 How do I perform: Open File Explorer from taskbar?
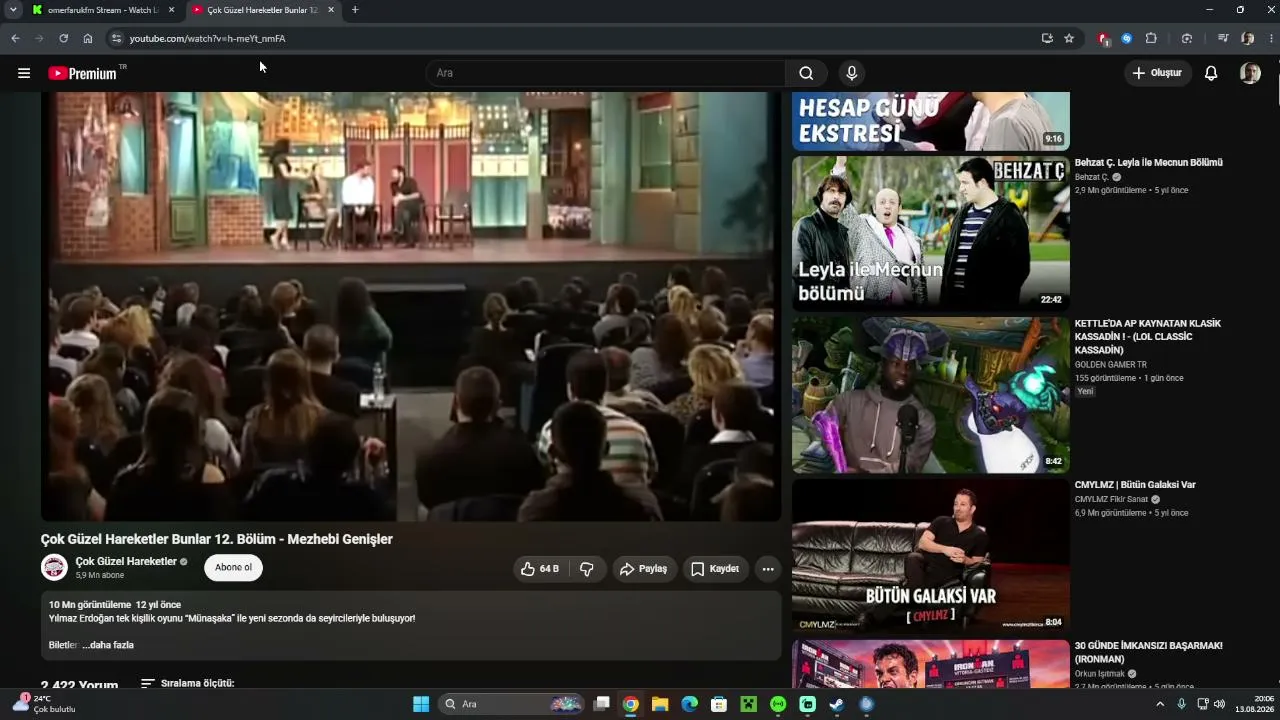(x=660, y=704)
